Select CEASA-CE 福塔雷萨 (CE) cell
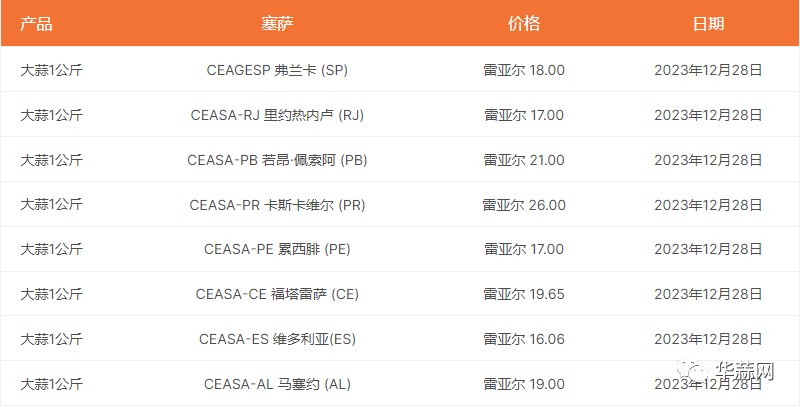 click(277, 294)
